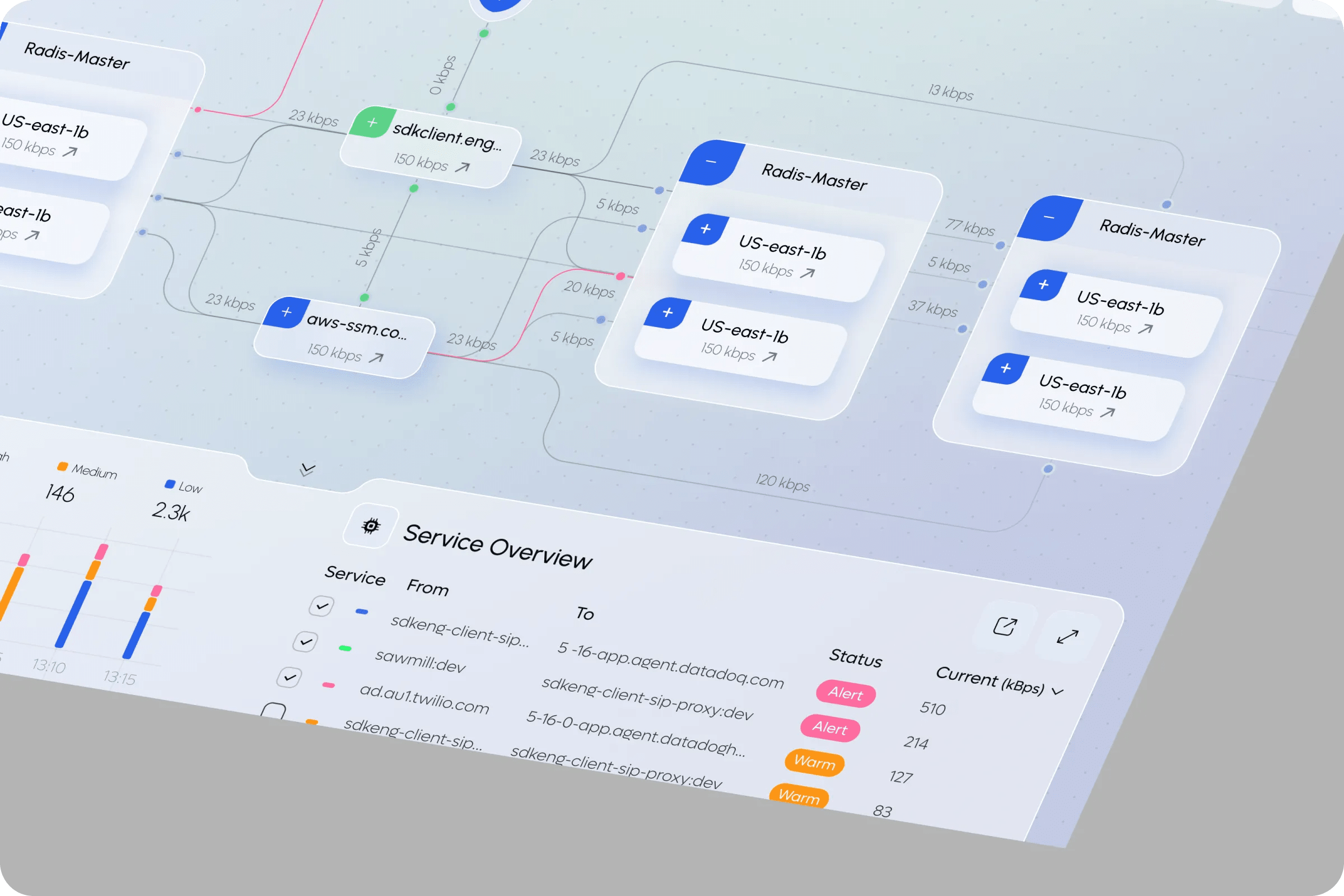The image size is (1344, 896).
Task: Expand the aws-ssm.co node via plus icon
Action: pos(286,312)
